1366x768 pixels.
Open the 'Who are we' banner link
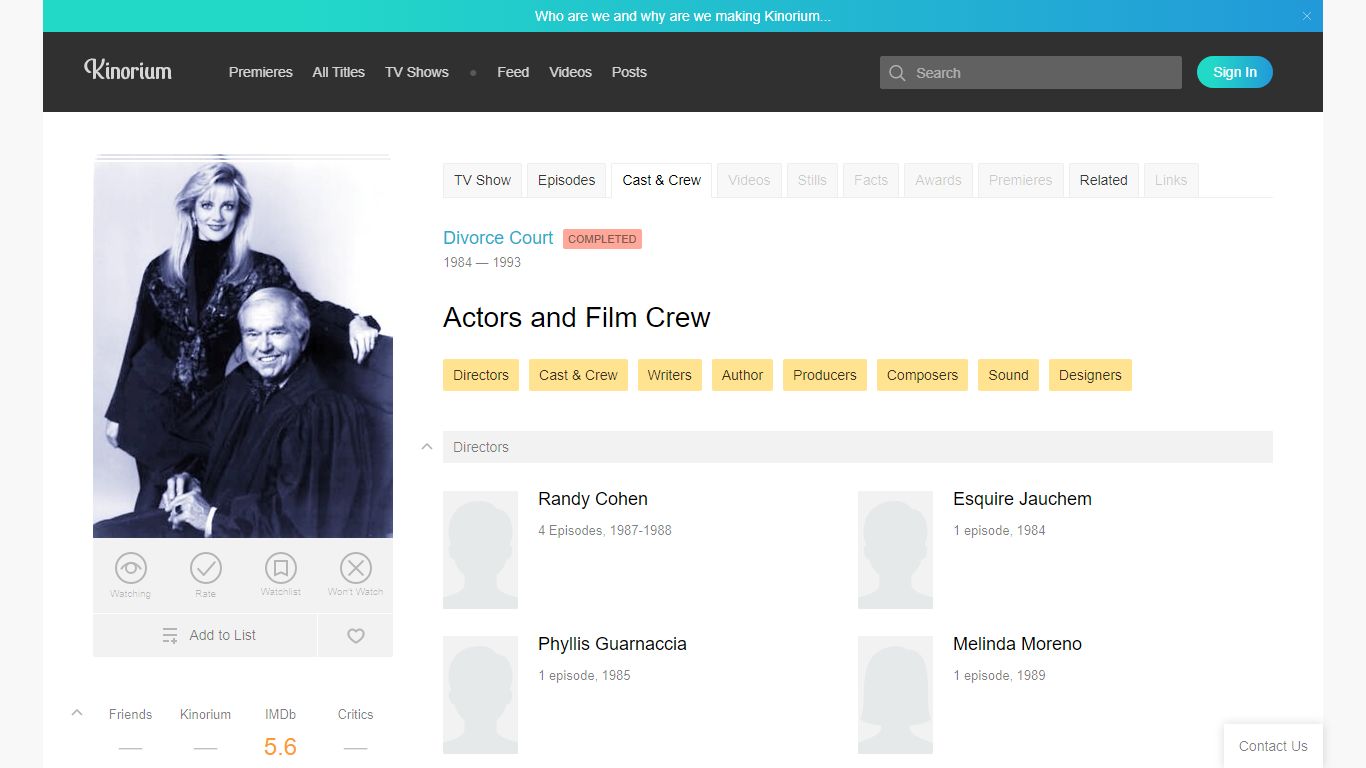pos(683,16)
